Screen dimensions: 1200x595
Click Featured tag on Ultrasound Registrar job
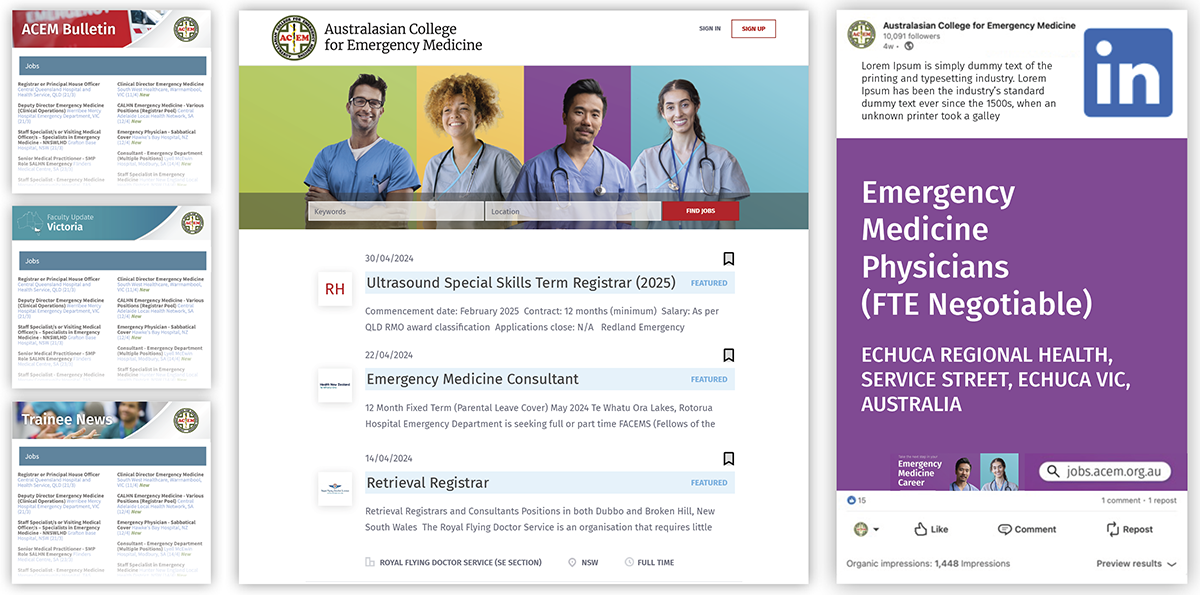(x=710, y=283)
